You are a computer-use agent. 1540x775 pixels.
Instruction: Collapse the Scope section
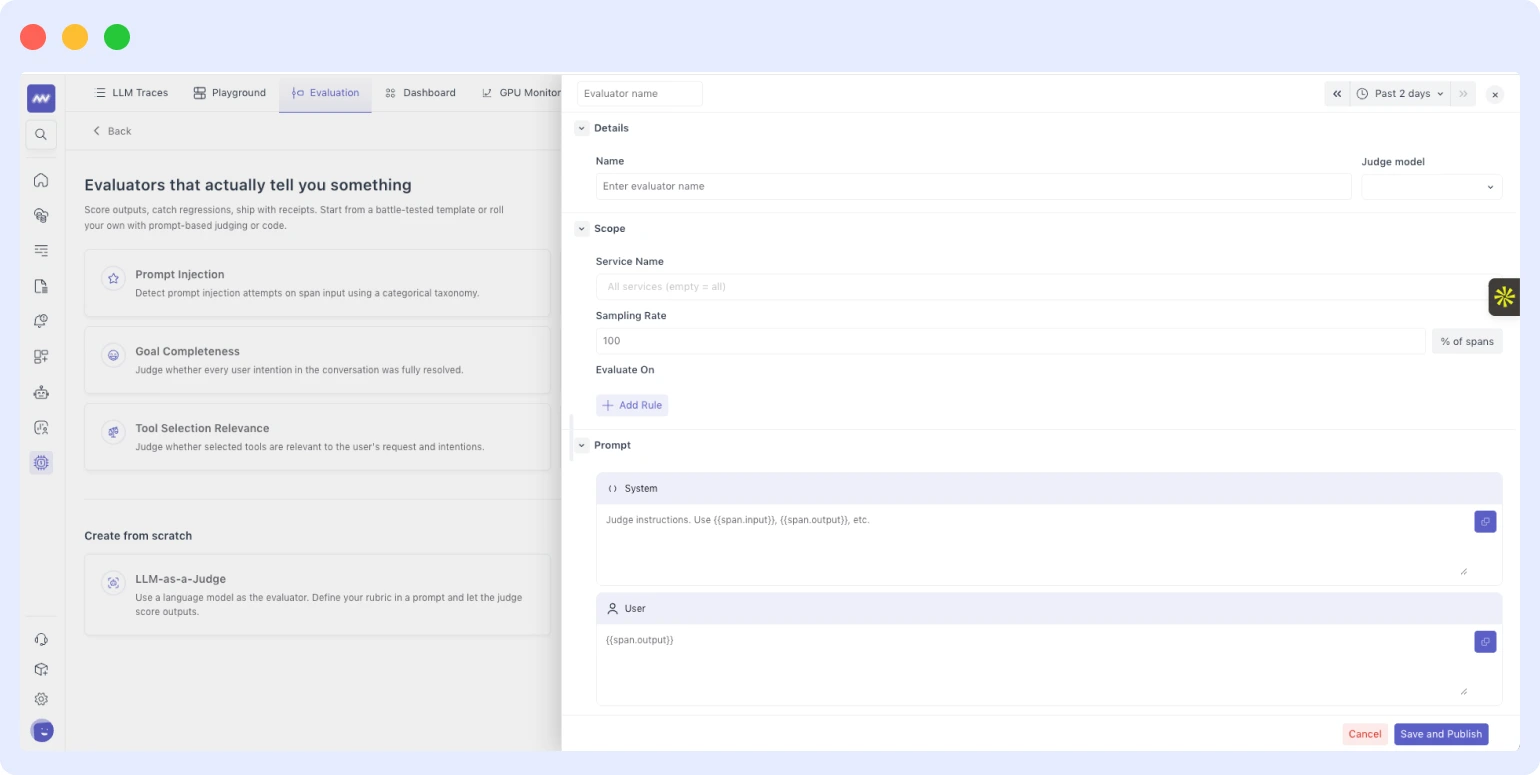(x=582, y=229)
